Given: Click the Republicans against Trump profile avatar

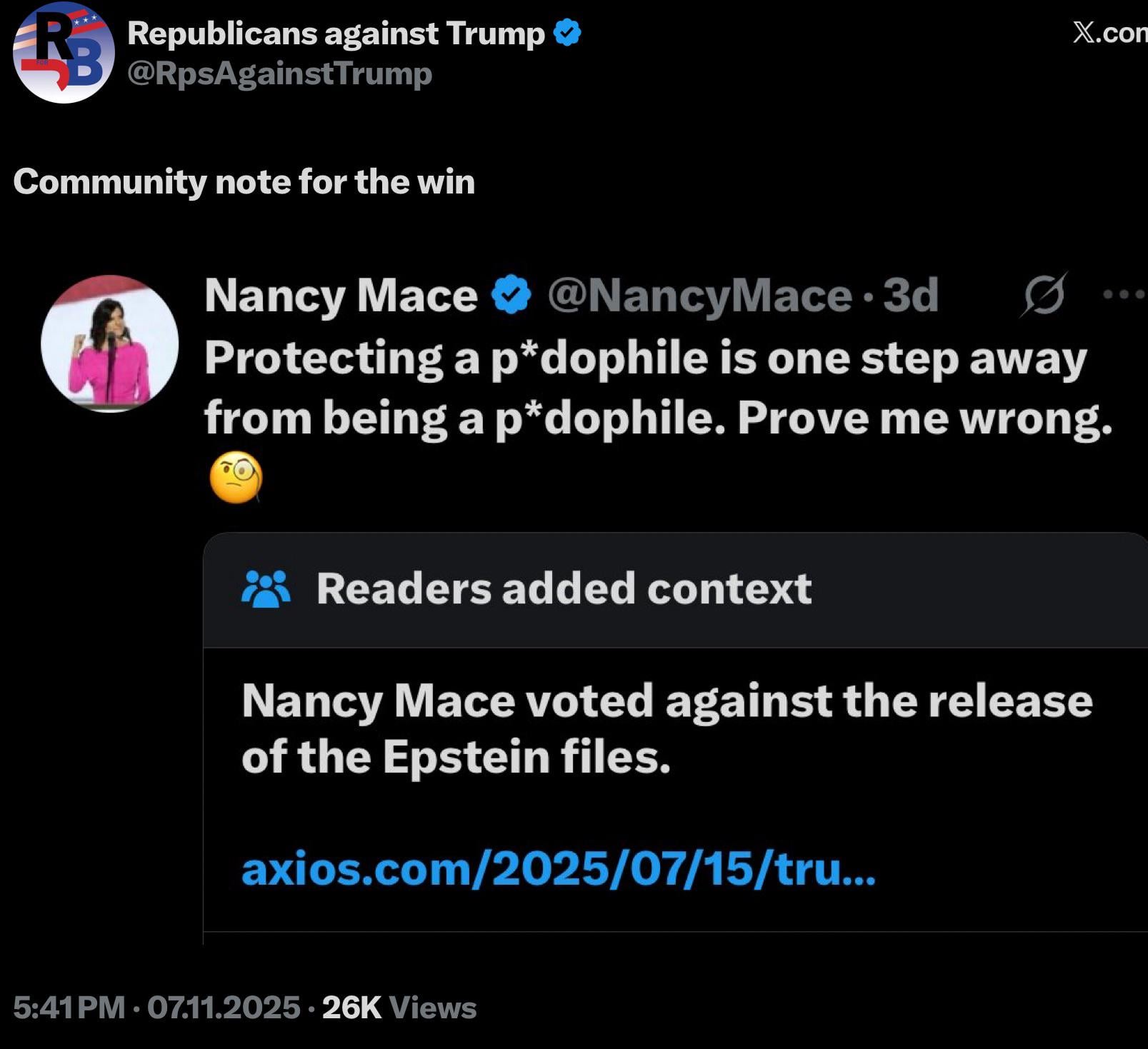Looking at the screenshot, I should click(64, 52).
